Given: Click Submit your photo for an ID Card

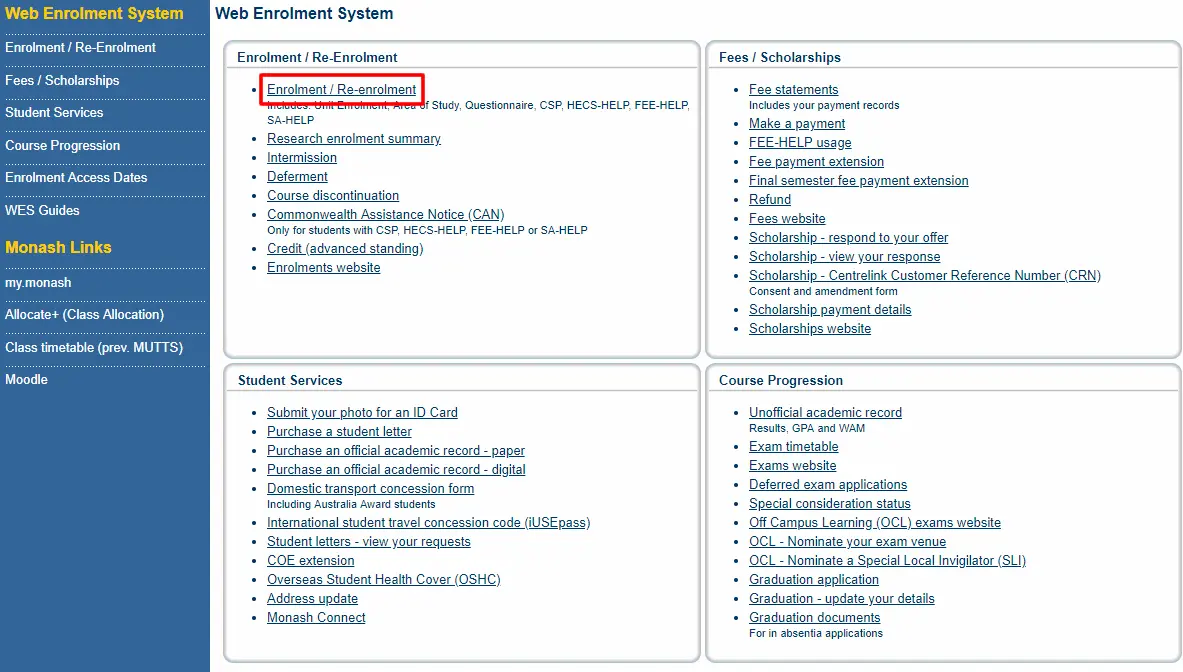Looking at the screenshot, I should (362, 413).
